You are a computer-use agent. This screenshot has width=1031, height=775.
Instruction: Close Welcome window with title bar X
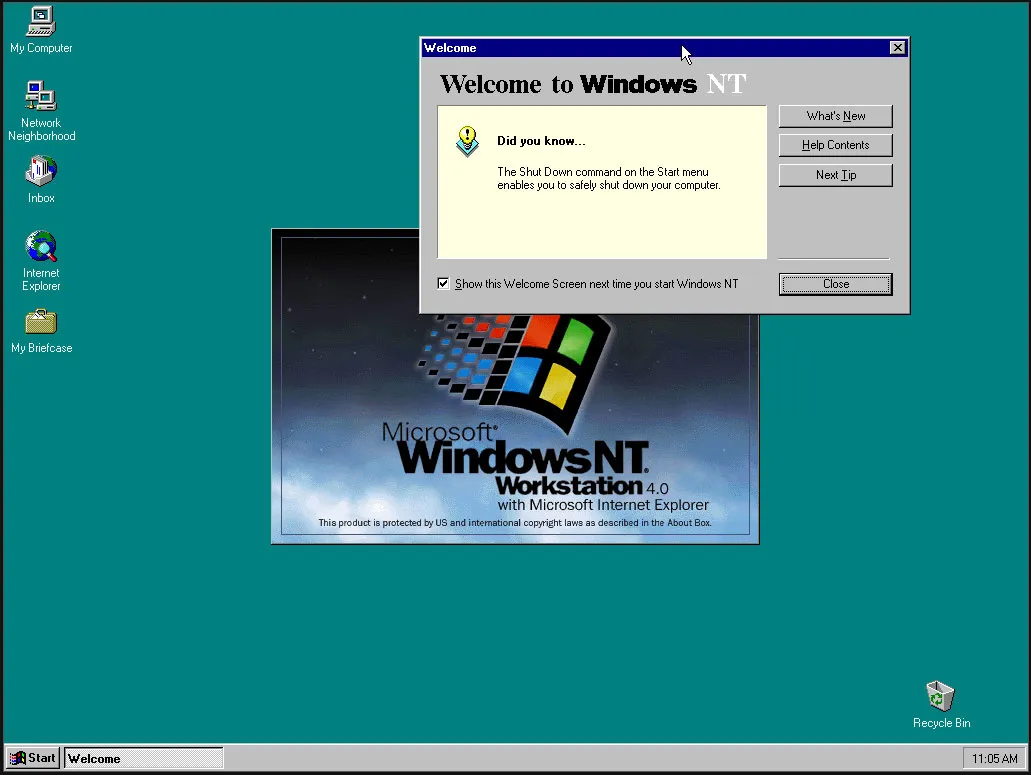coord(898,47)
